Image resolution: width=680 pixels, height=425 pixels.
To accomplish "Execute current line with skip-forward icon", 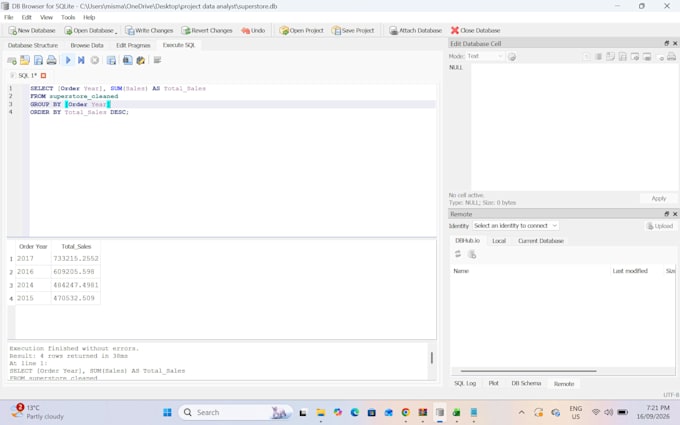I will (x=81, y=60).
